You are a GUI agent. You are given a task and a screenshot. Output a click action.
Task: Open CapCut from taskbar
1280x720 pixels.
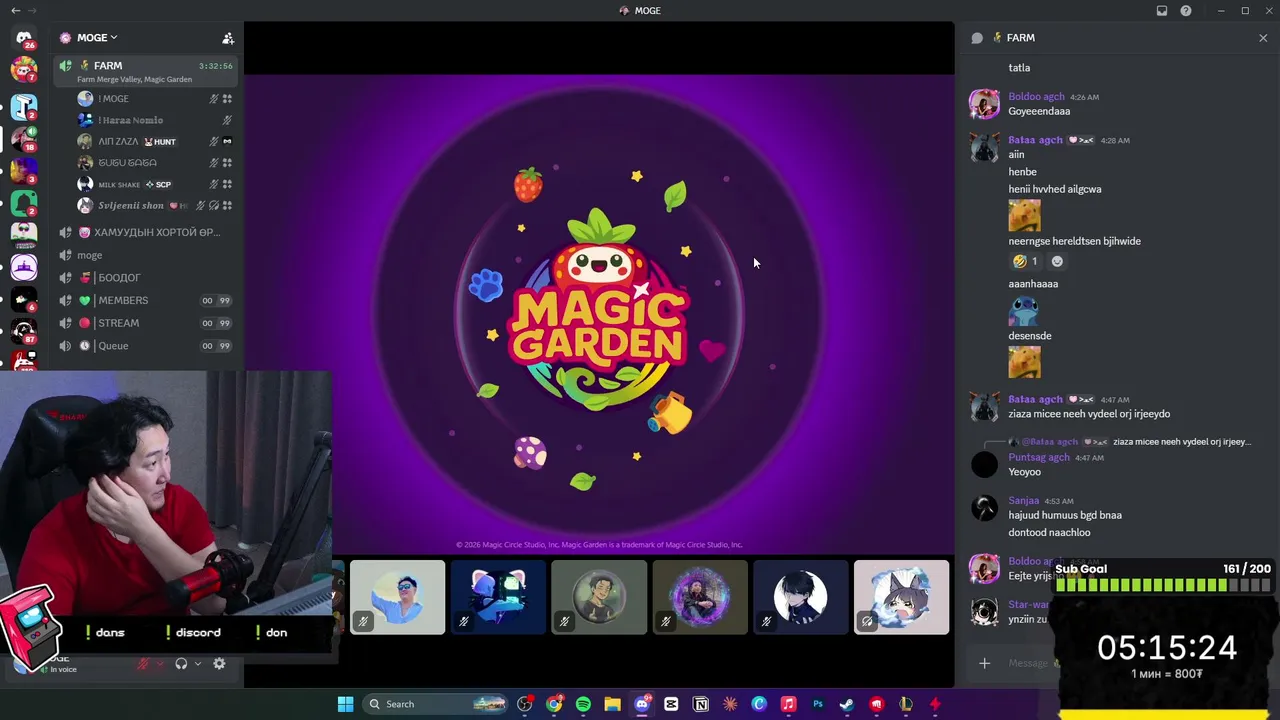click(671, 704)
